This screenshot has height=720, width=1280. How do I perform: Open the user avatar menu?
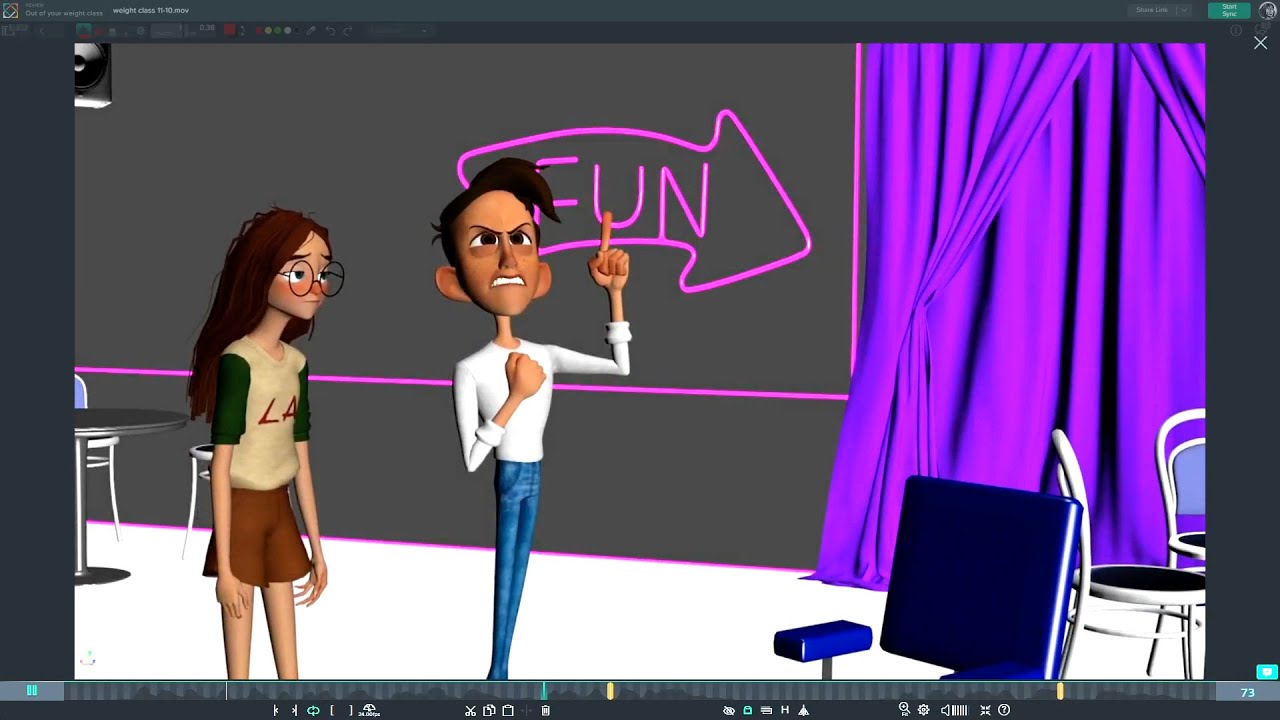tap(1267, 10)
